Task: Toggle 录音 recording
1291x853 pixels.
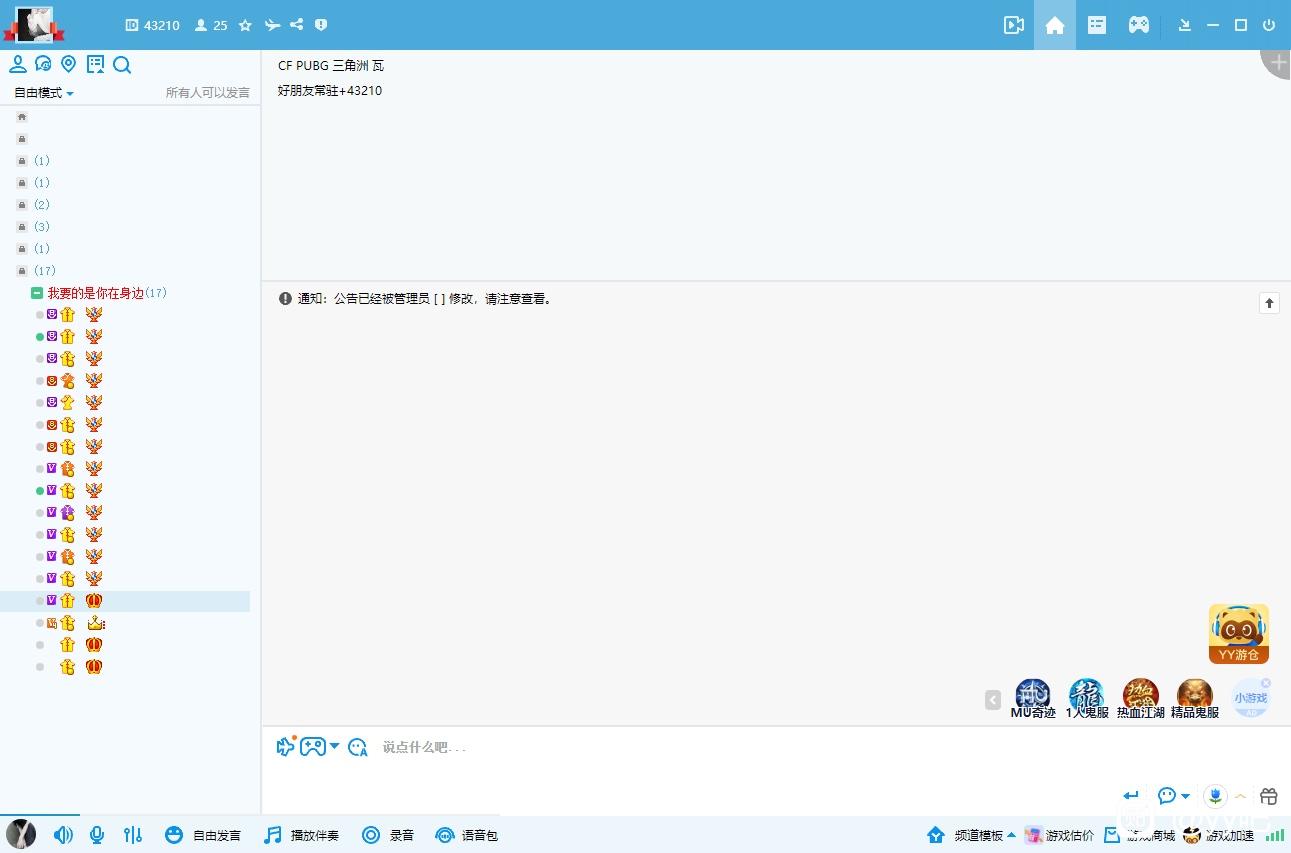Action: tap(388, 835)
